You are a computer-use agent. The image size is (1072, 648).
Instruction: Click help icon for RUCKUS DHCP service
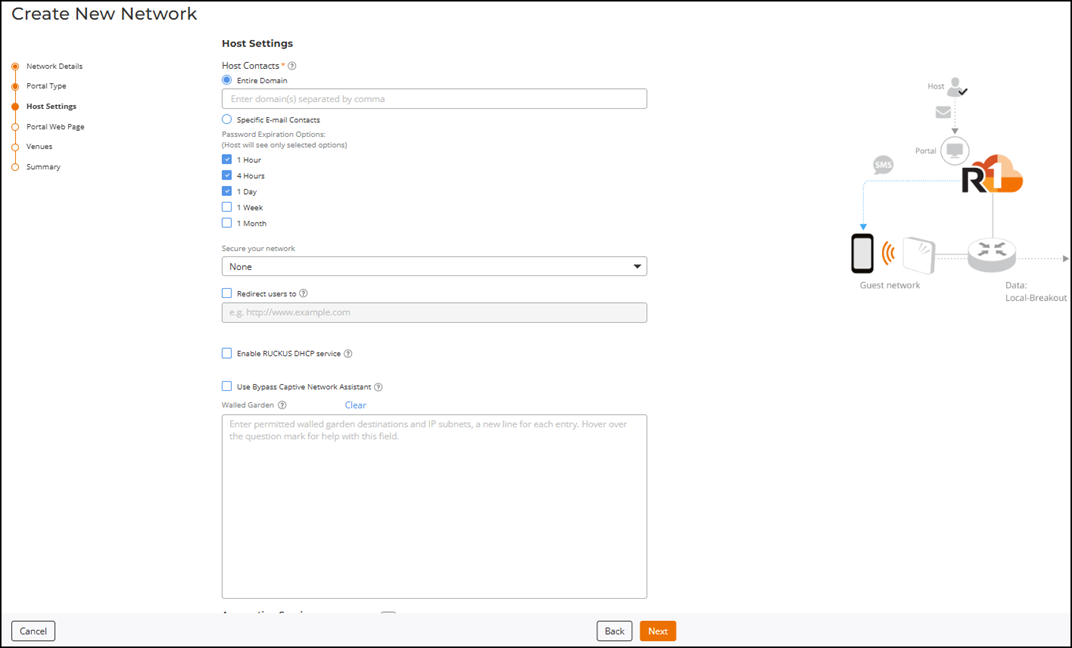pos(348,354)
